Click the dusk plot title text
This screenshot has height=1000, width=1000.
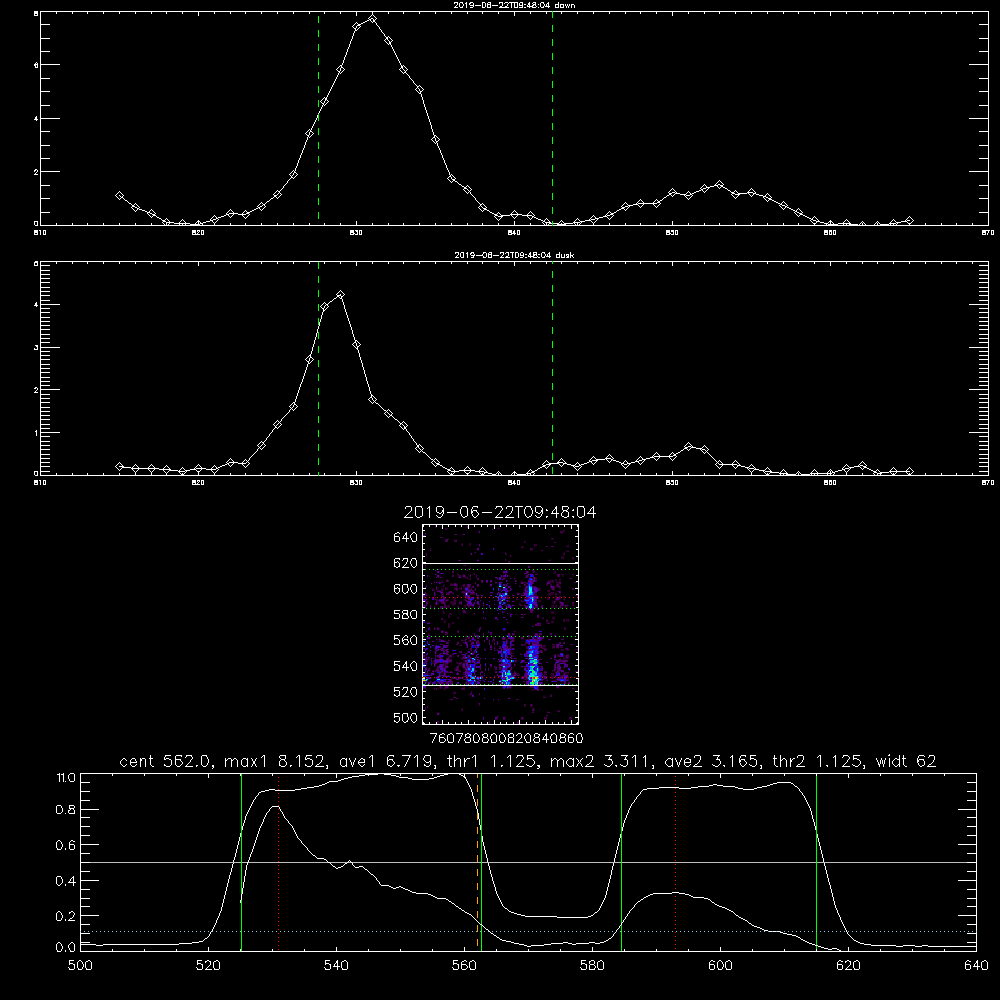[514, 255]
